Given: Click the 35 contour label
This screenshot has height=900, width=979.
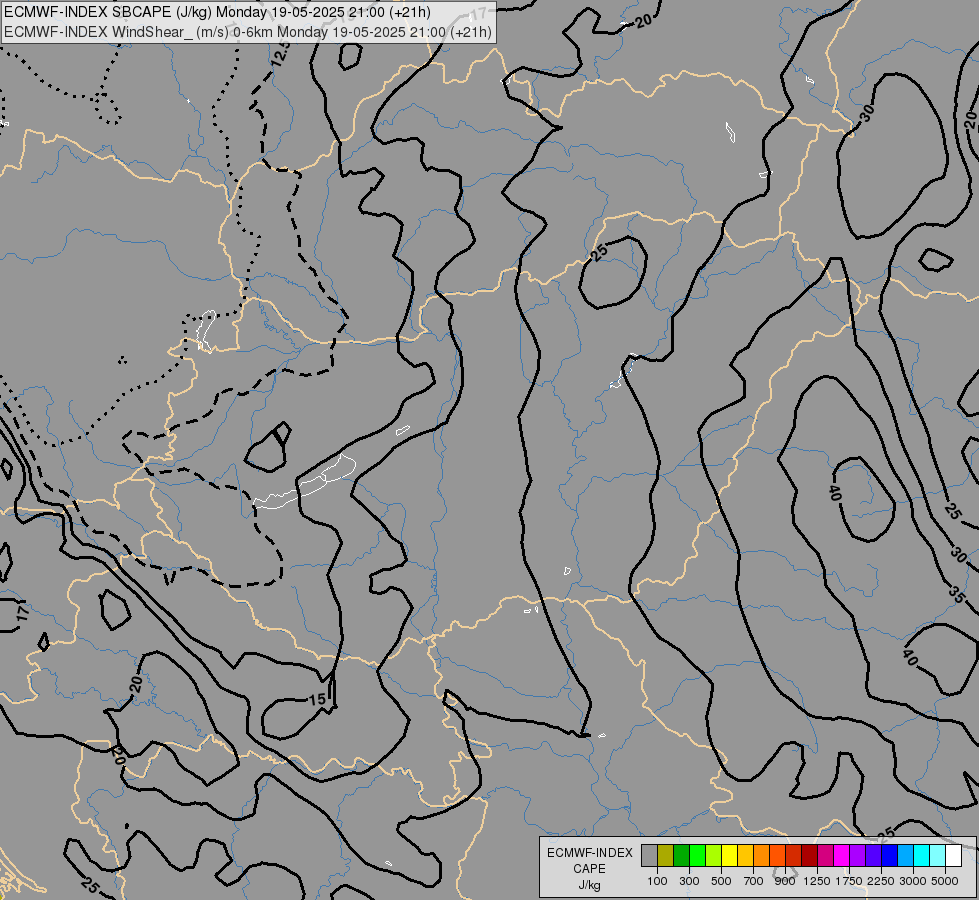Looking at the screenshot, I should (957, 593).
